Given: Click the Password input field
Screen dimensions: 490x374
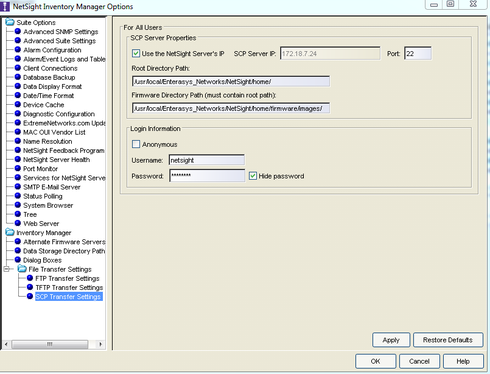Looking at the screenshot, I should click(x=207, y=176).
